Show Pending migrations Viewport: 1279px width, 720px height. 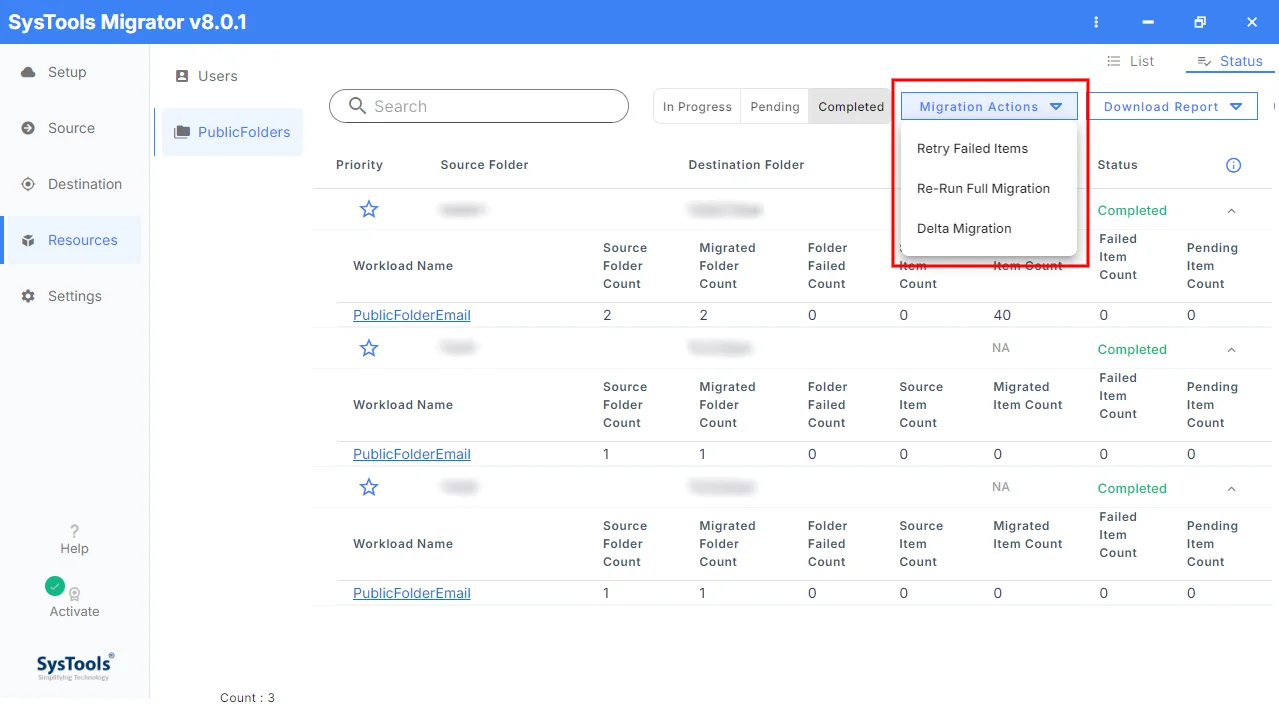[x=775, y=107]
